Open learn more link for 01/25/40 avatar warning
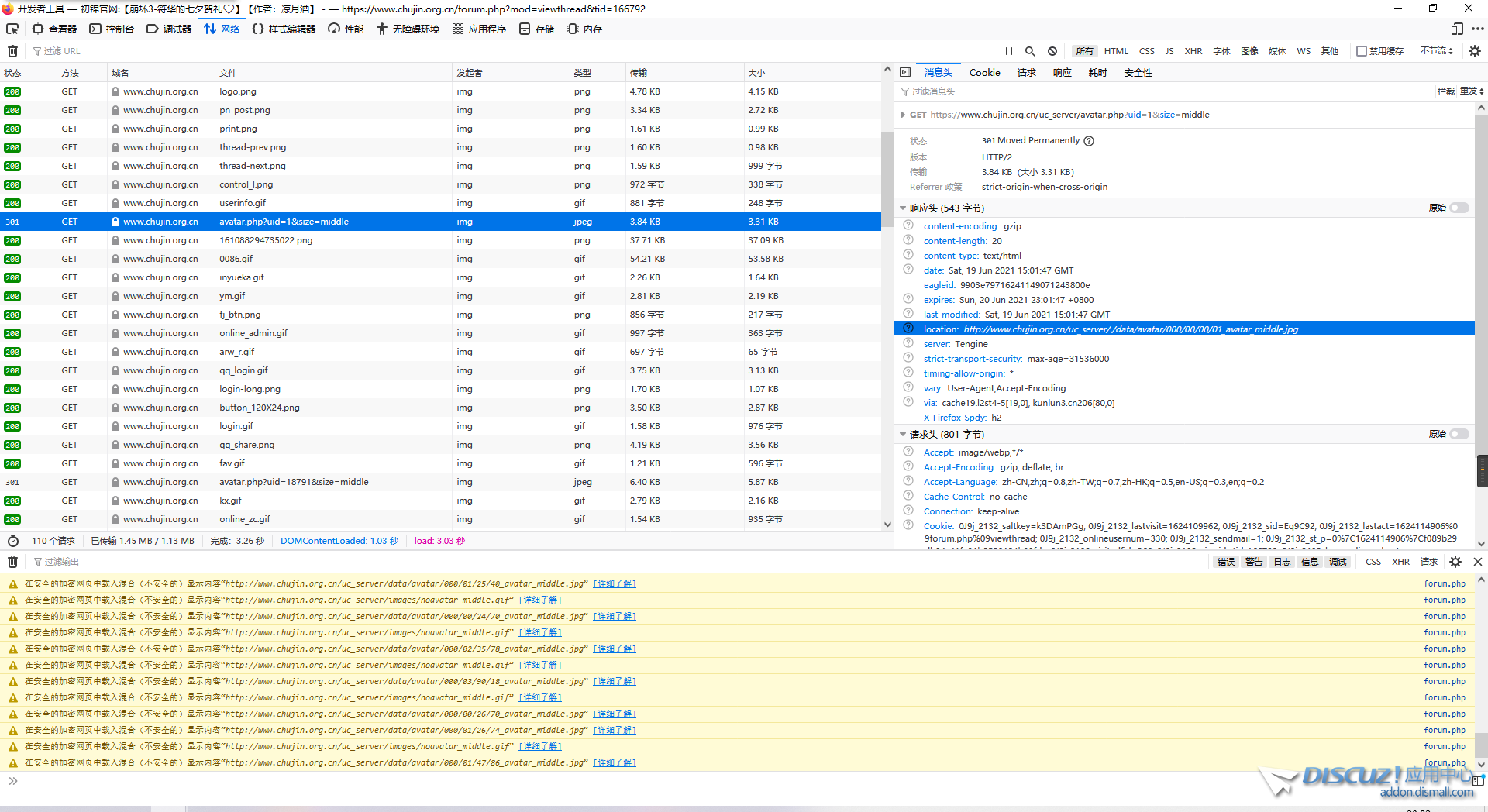Image resolution: width=1488 pixels, height=812 pixels. click(x=615, y=583)
